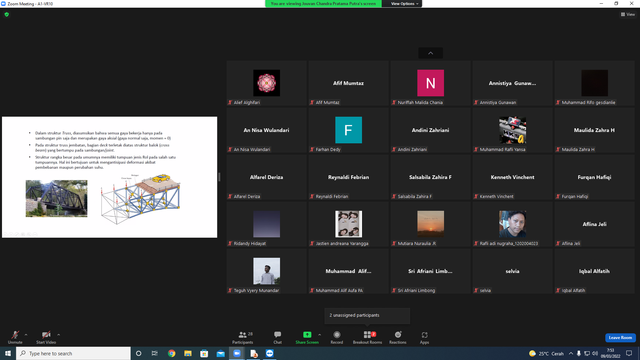
Task: Open the Windows Start menu
Action: pyautogui.click(x=8, y=353)
